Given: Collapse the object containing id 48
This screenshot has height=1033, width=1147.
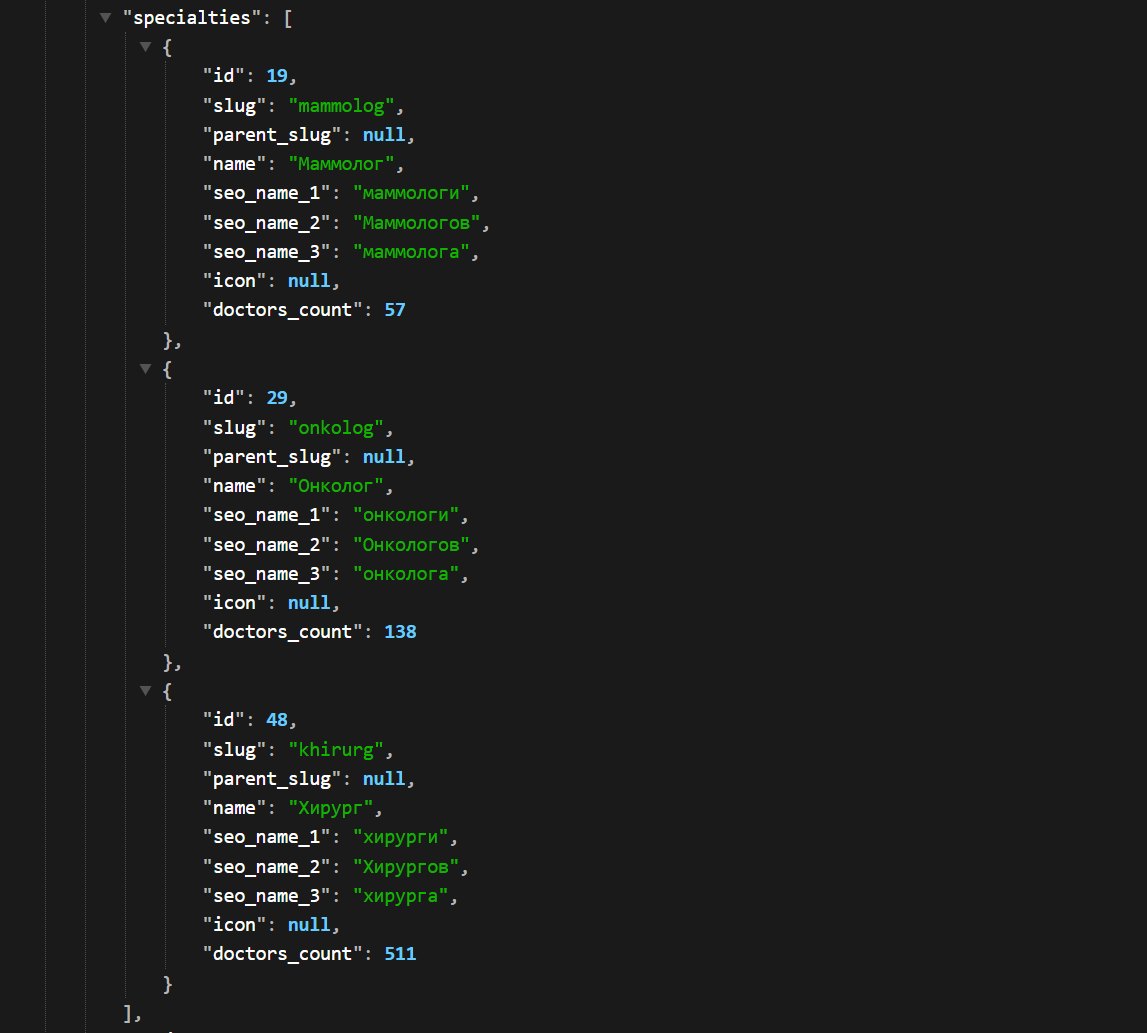Looking at the screenshot, I should 146,691.
